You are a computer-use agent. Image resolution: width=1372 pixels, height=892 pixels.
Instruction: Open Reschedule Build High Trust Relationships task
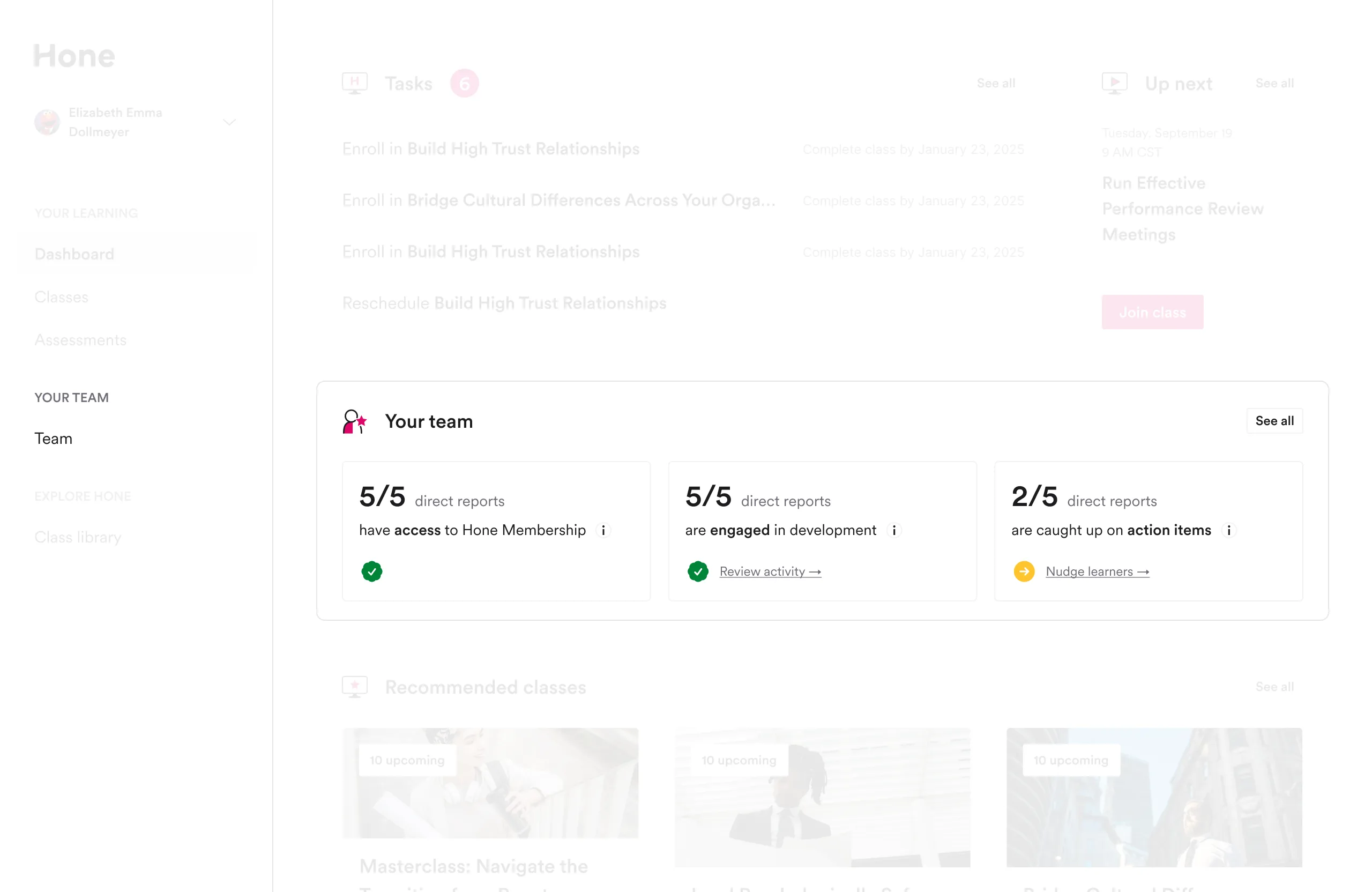click(x=504, y=303)
